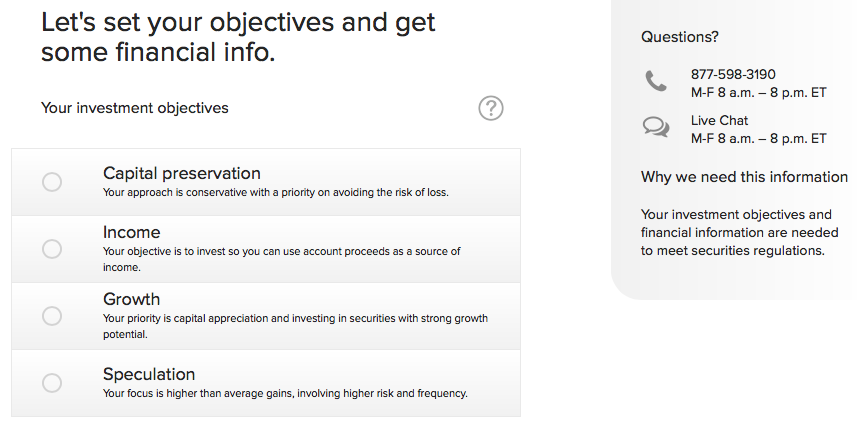Click the higher than average gains description
Image resolution: width=857 pixels, height=424 pixels.
pos(285,393)
